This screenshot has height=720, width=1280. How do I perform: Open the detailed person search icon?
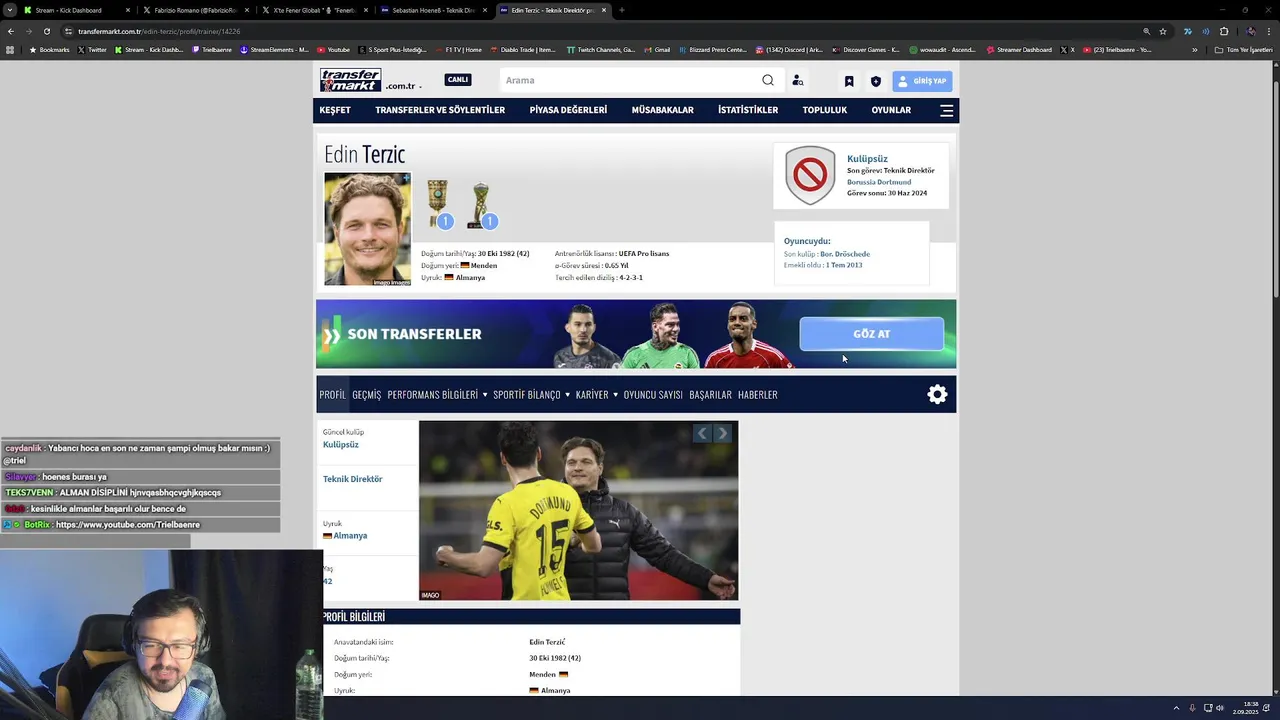click(797, 81)
